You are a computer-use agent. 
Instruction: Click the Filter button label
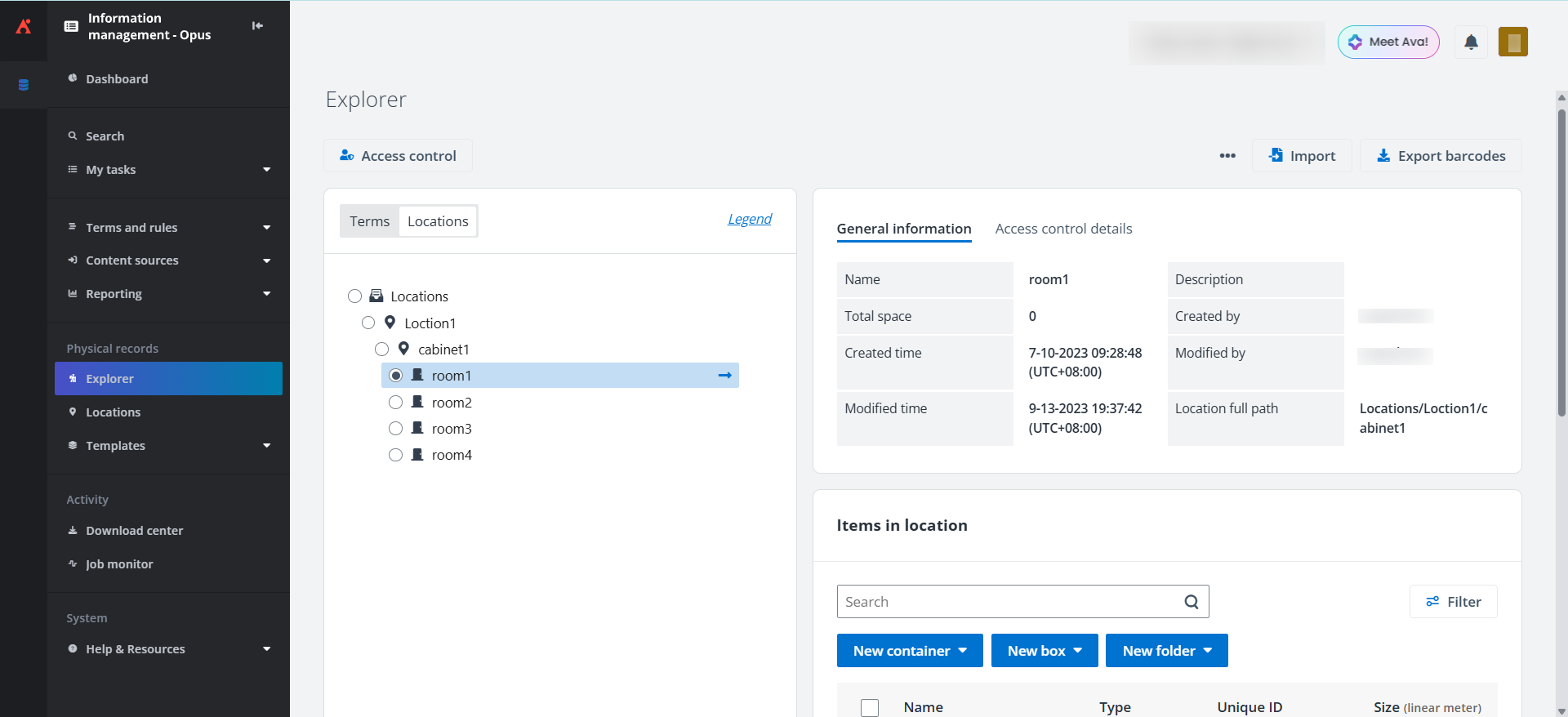(1463, 602)
